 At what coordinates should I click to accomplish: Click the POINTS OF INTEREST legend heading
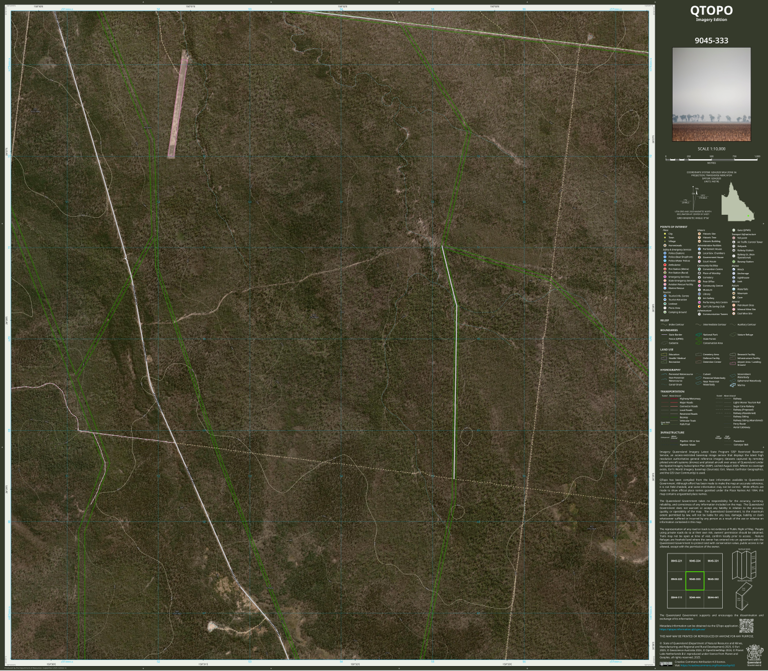click(x=673, y=227)
